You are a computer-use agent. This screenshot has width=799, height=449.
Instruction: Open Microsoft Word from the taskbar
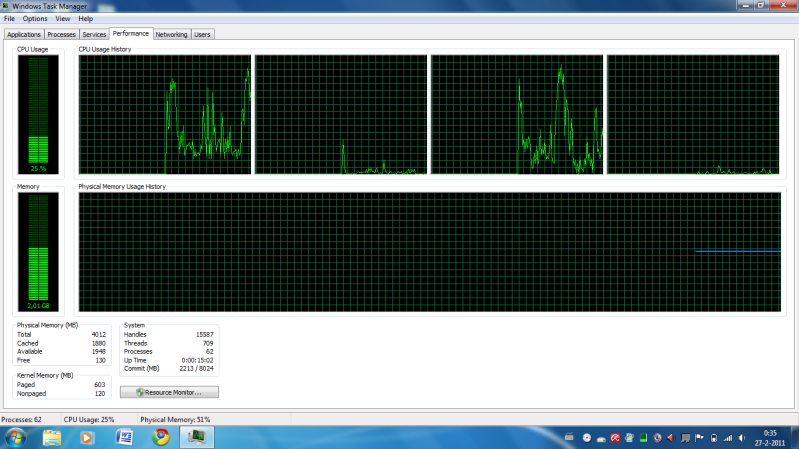124,438
